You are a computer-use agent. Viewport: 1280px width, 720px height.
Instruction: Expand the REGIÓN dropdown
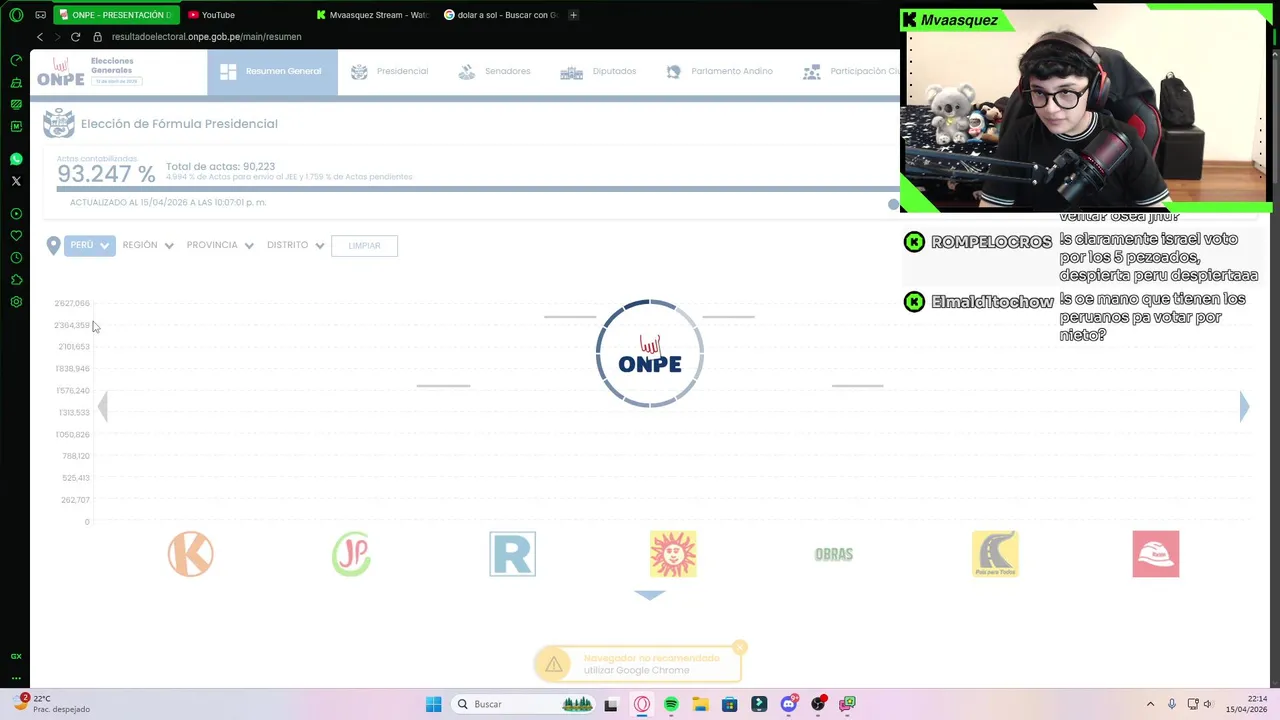[x=148, y=245]
